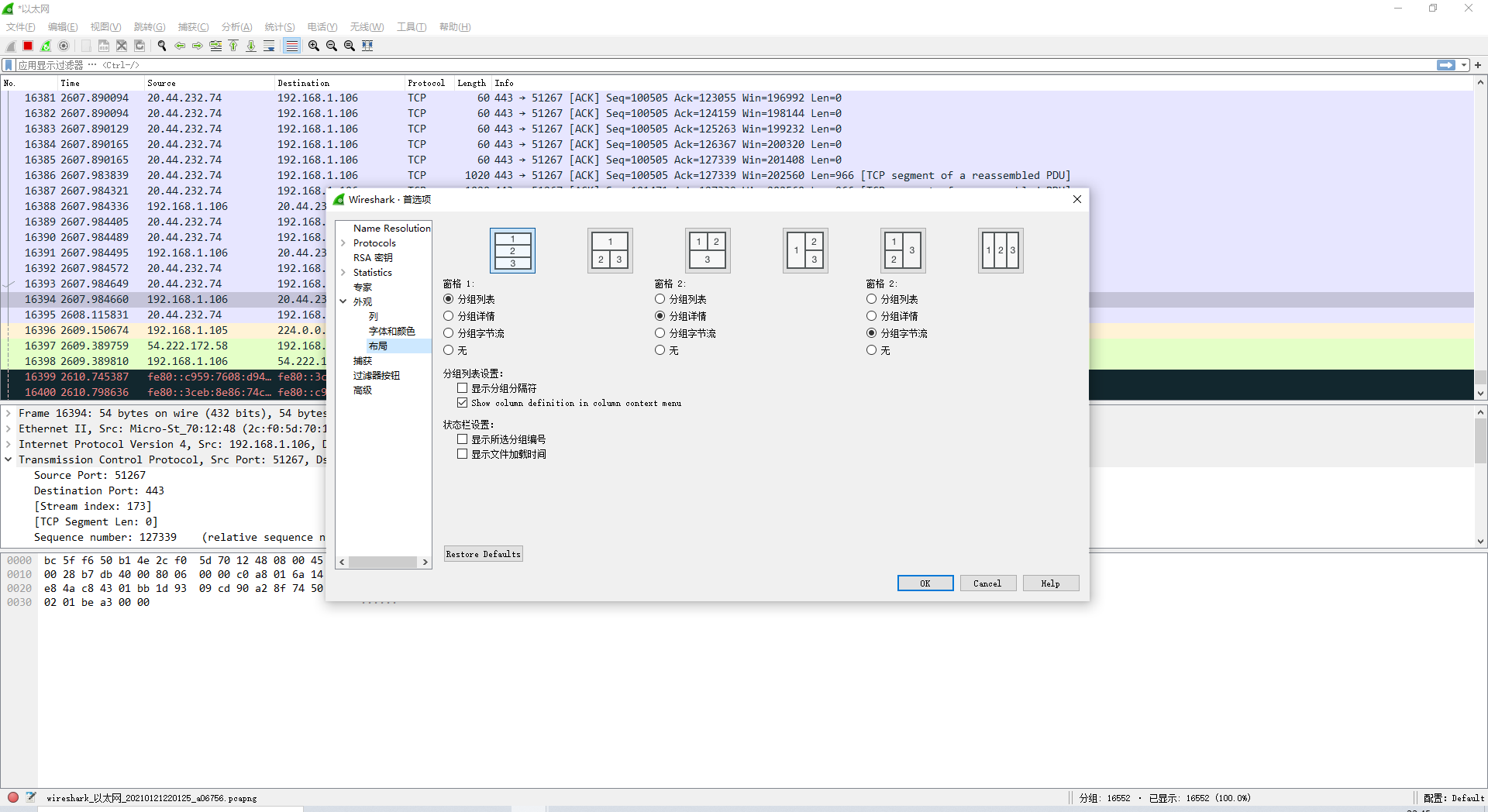Screen dimensions: 1488x812
Task: Add a filter button with the plus icon
Action: click(x=1478, y=65)
